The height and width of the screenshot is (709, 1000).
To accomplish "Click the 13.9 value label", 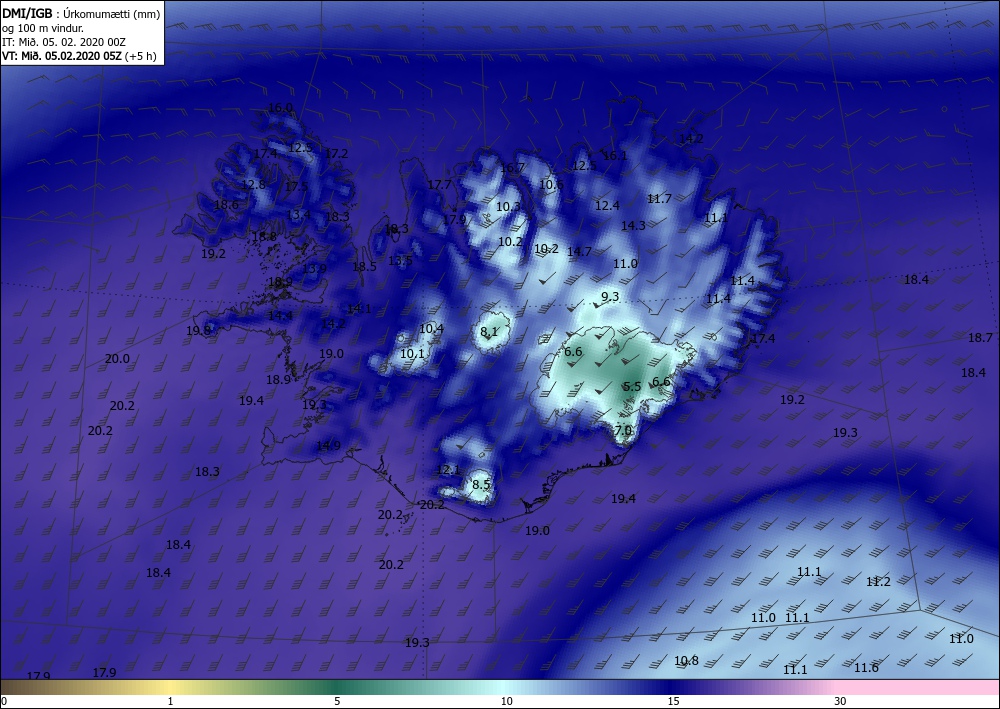I will coord(314,268).
